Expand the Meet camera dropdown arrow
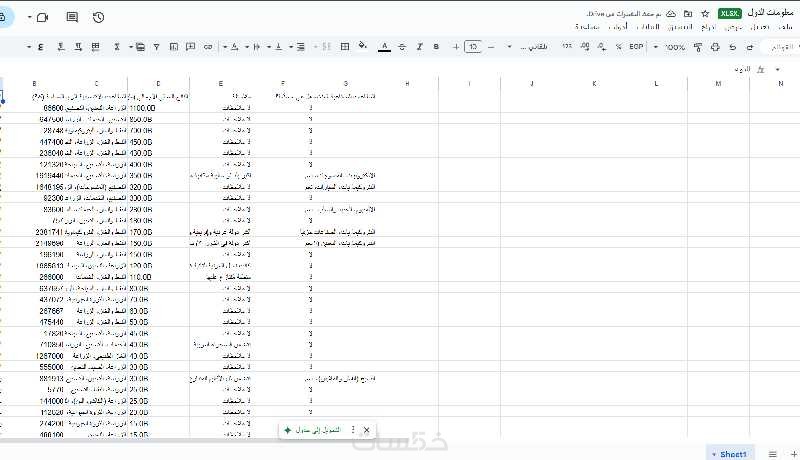Image resolution: width=800 pixels, height=460 pixels. click(30, 17)
